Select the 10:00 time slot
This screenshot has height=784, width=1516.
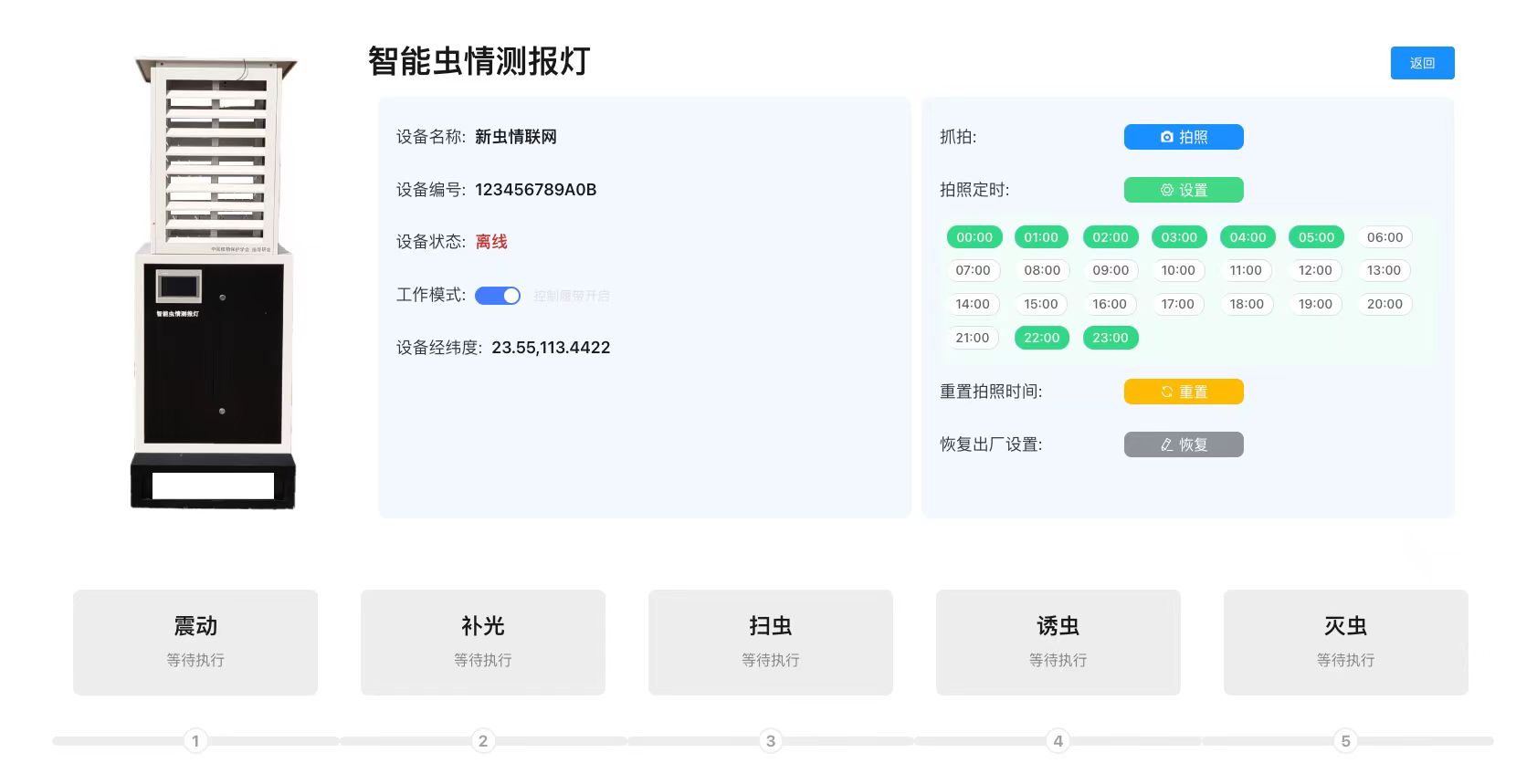pos(1178,270)
